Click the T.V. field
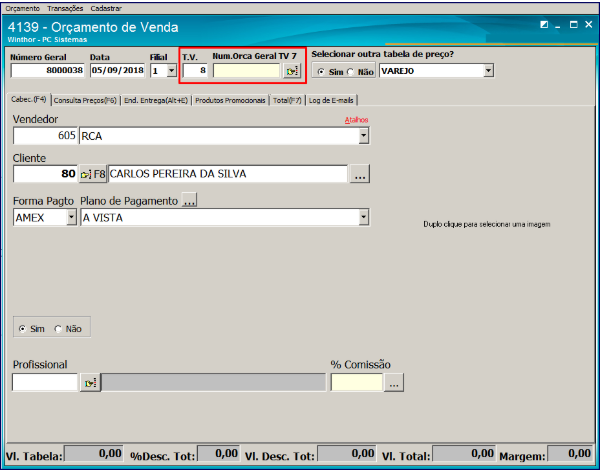The image size is (602, 471). [x=195, y=71]
